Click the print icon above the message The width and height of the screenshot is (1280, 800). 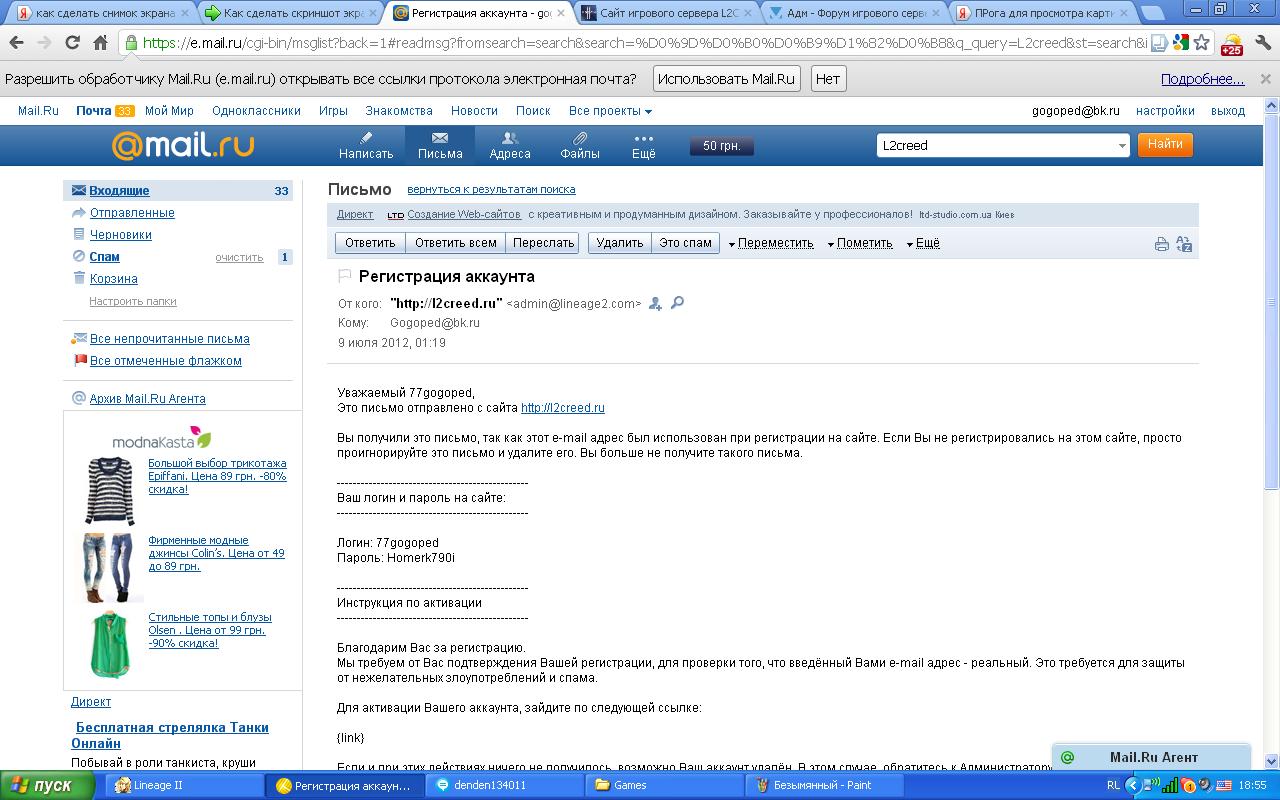click(x=1162, y=243)
